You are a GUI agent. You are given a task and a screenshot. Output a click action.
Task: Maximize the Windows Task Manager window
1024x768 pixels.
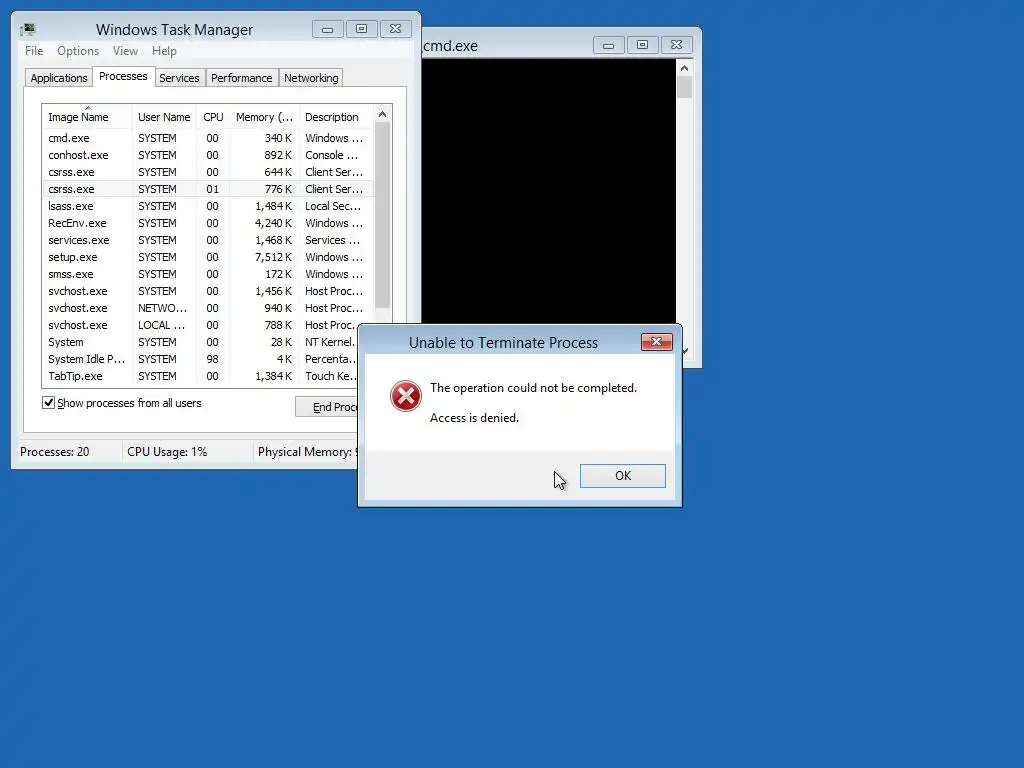point(361,29)
